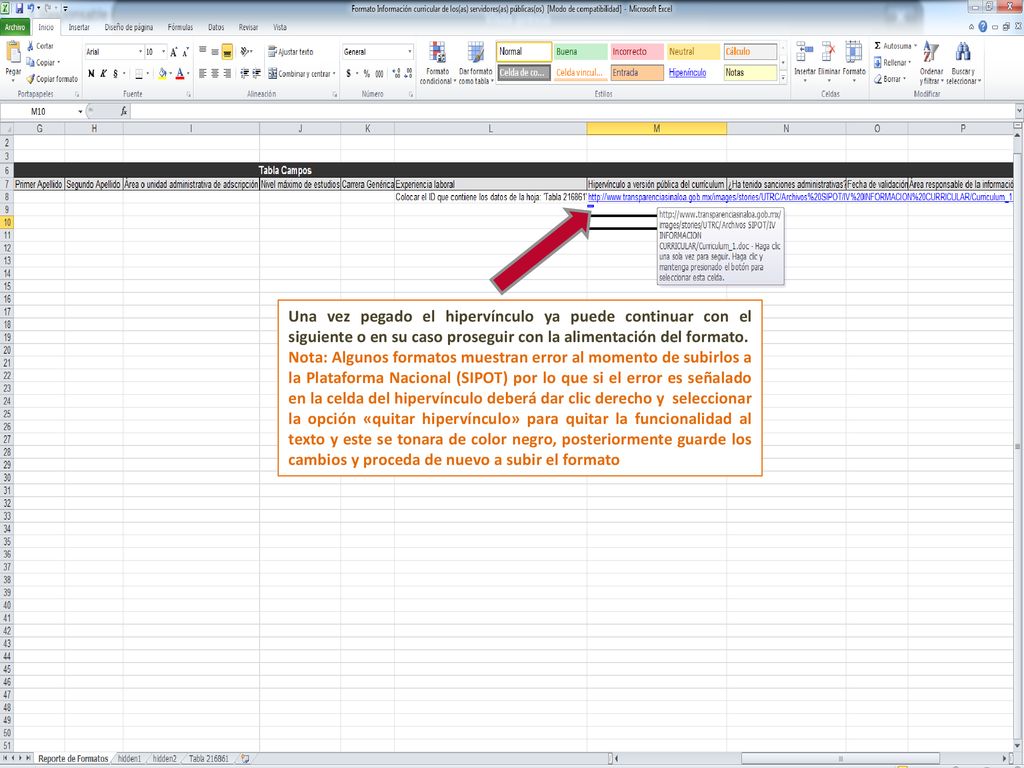Select the hidden1 sheet tab
Viewport: 1024px width, 768px height.
click(x=129, y=758)
